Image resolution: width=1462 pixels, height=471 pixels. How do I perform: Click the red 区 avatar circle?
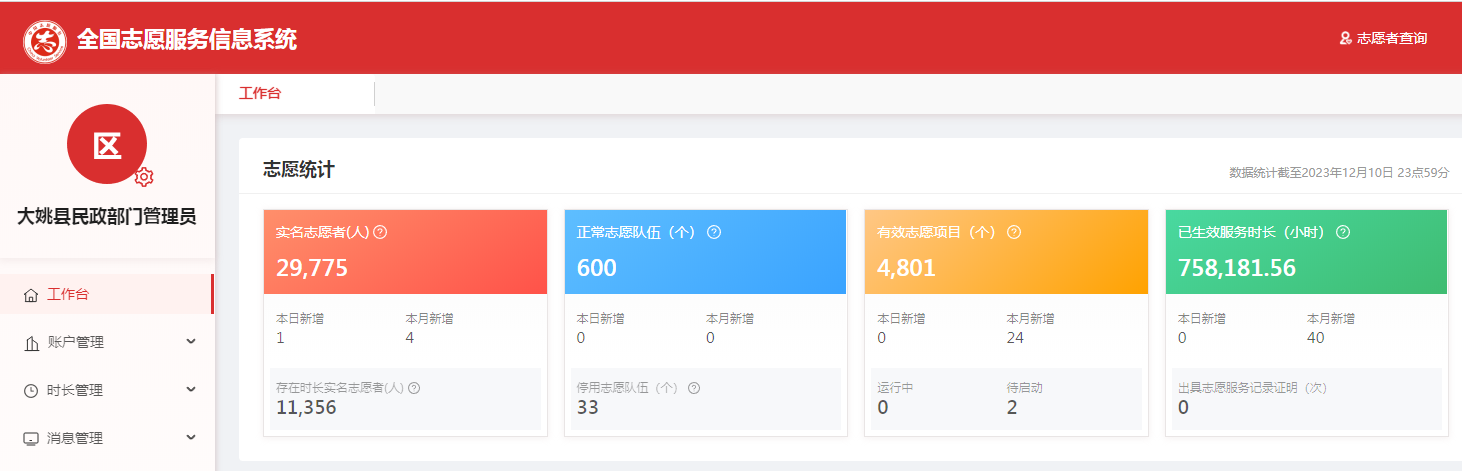106,145
